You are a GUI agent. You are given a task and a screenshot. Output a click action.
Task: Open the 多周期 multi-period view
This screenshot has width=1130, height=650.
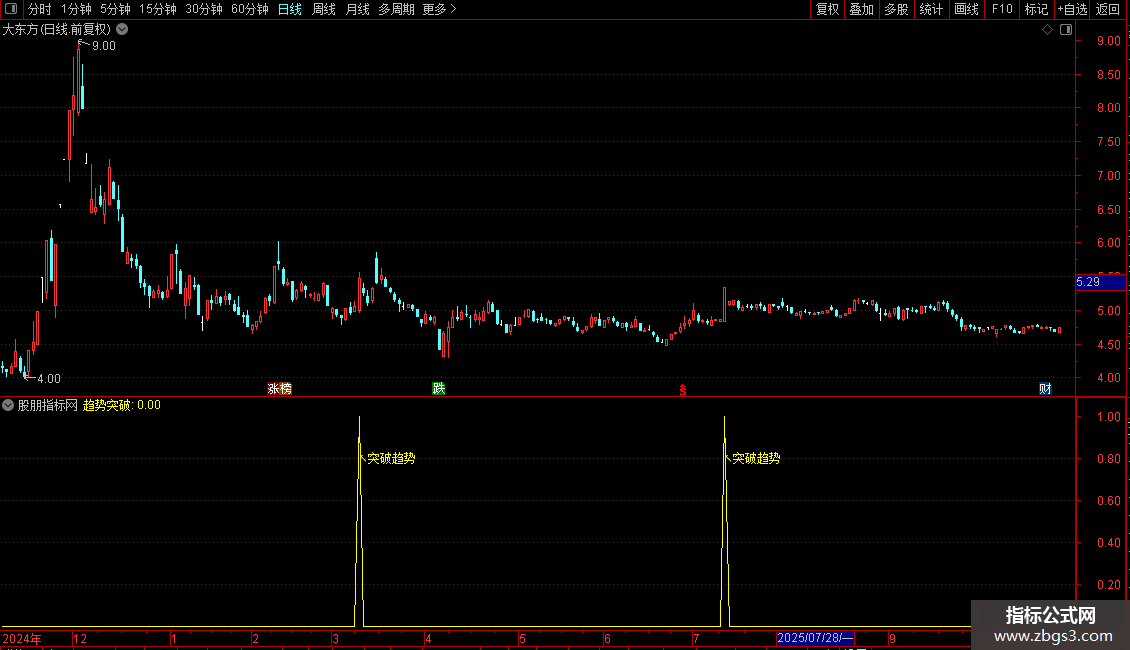click(x=396, y=9)
